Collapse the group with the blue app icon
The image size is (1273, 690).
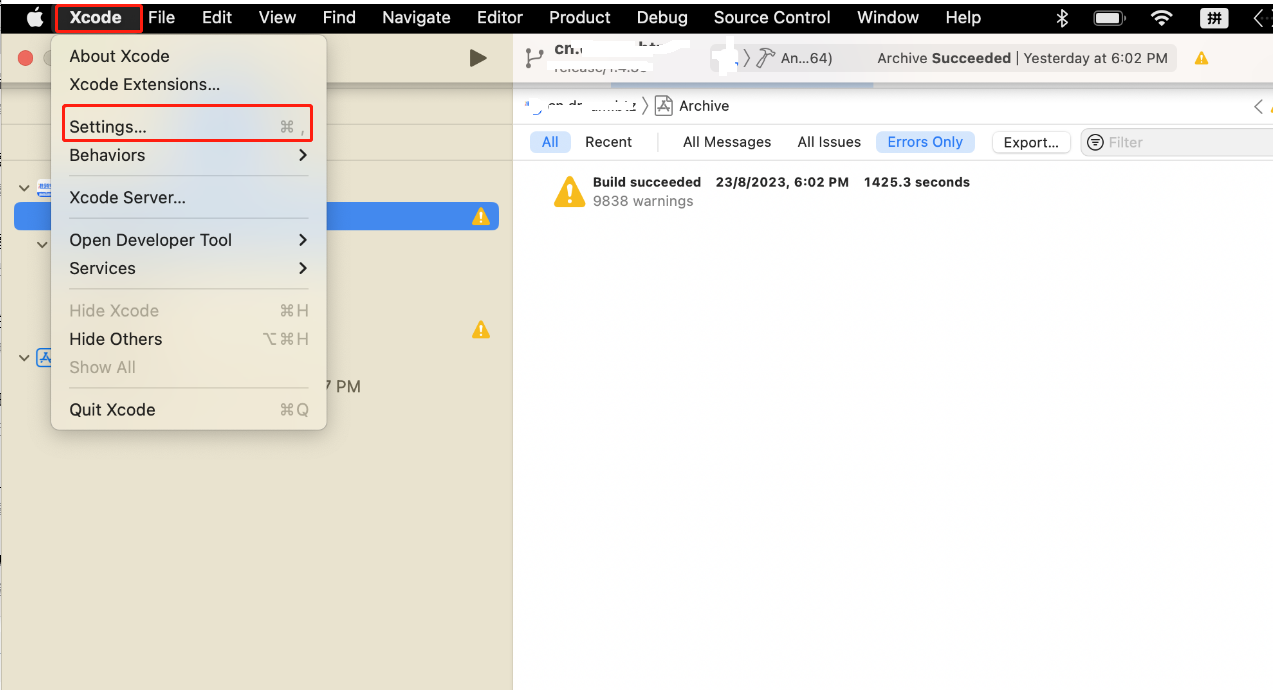(25, 357)
